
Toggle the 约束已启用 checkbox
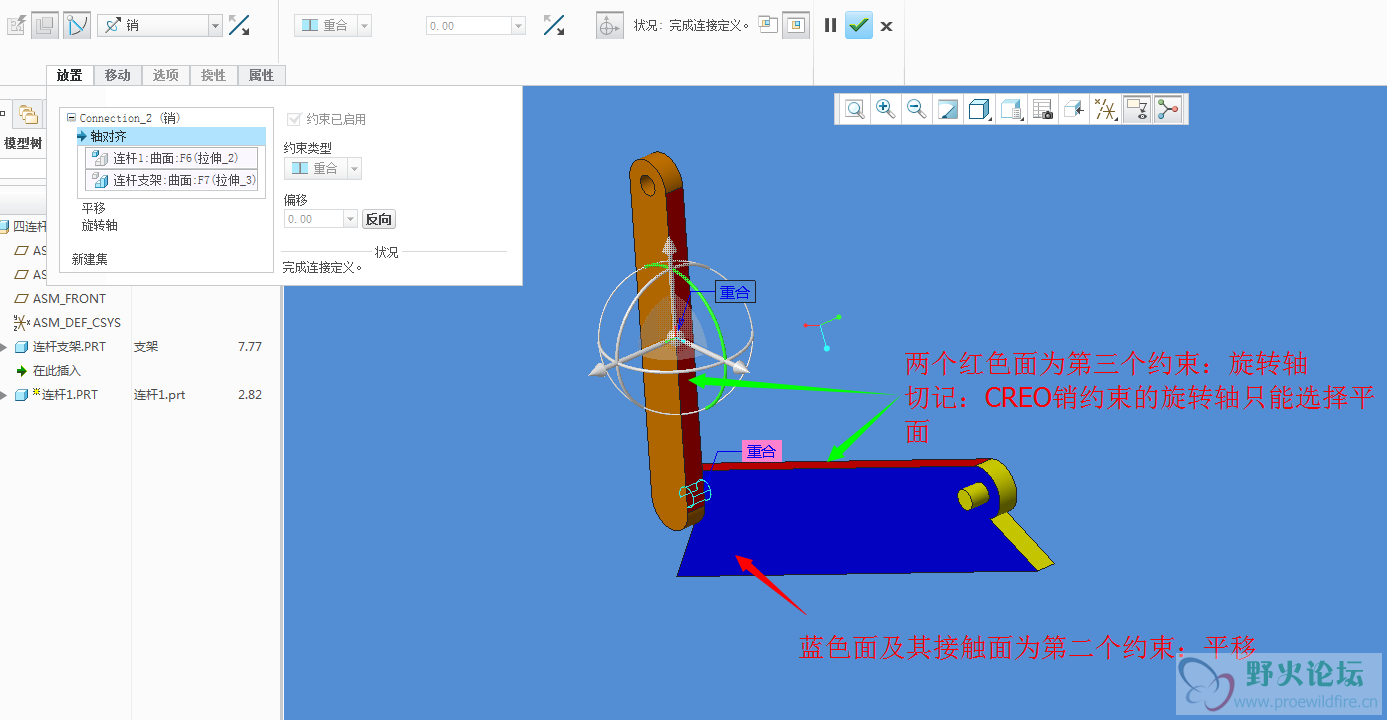point(293,119)
